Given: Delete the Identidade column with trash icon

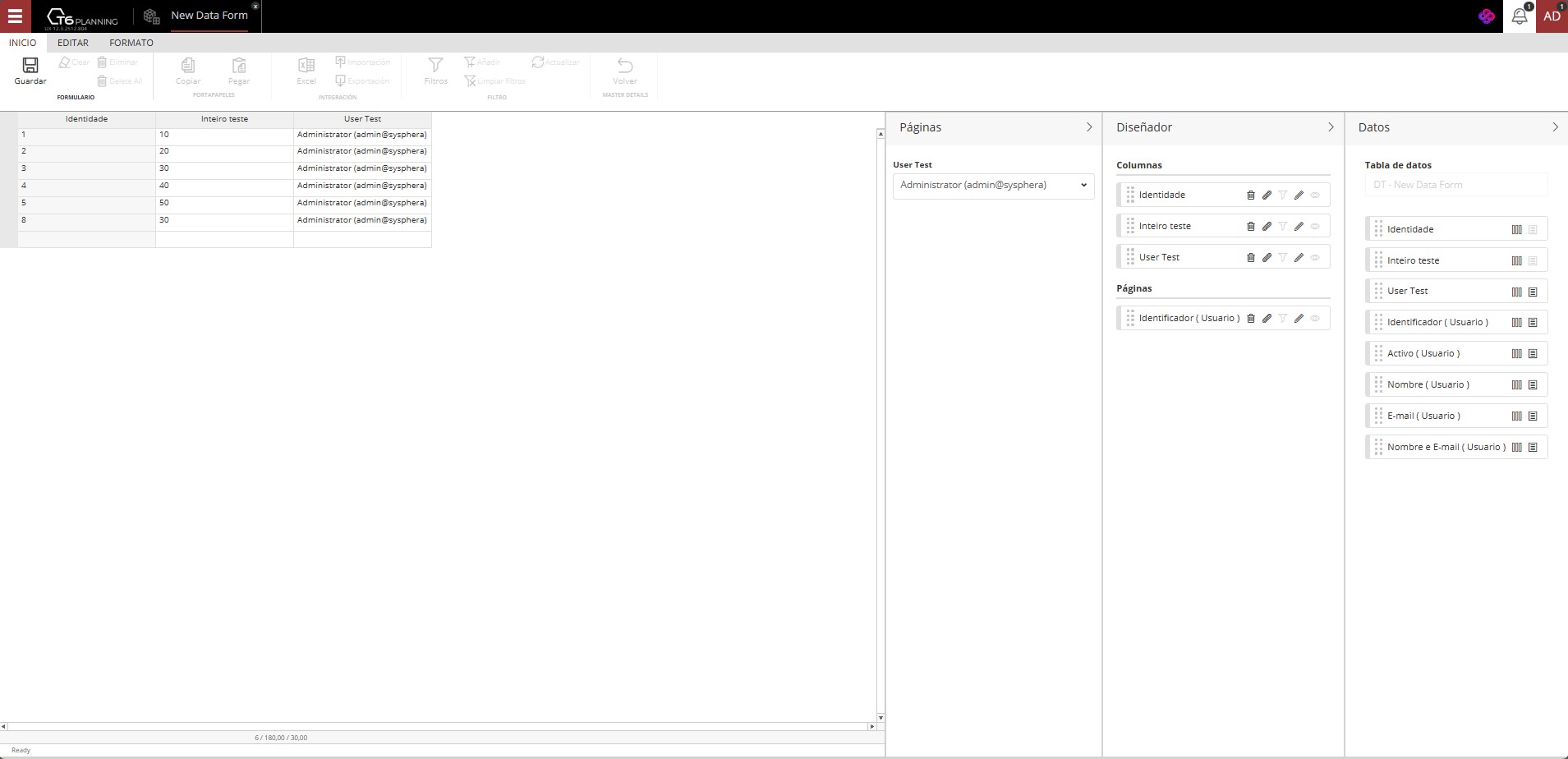Looking at the screenshot, I should [1251, 195].
